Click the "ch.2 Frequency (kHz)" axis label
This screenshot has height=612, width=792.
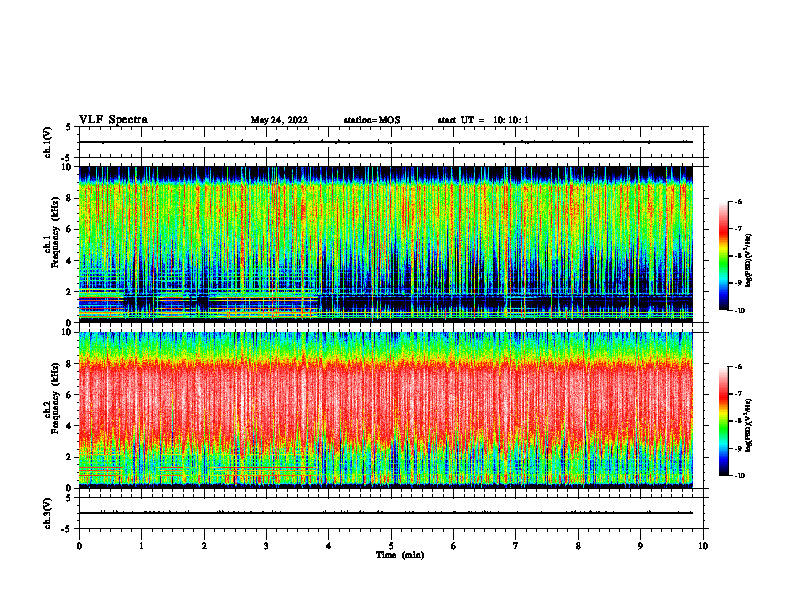pos(51,398)
